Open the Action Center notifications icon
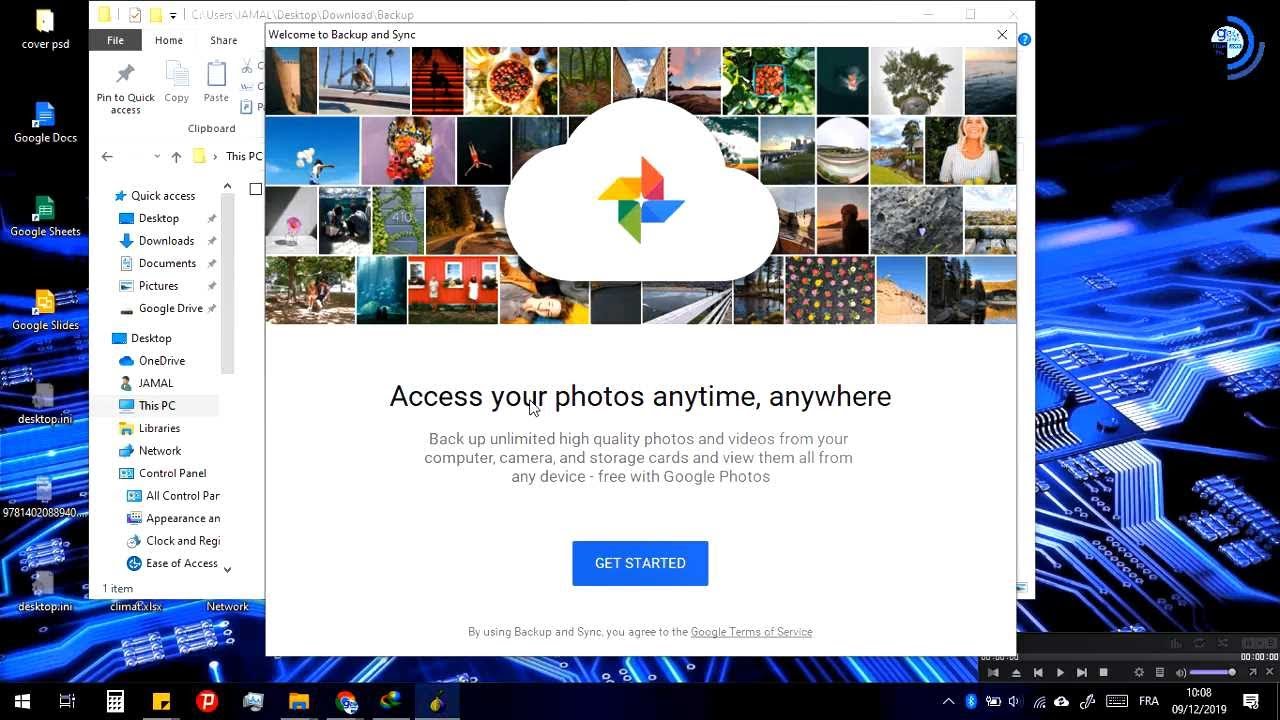The image size is (1280, 720). [1250, 701]
